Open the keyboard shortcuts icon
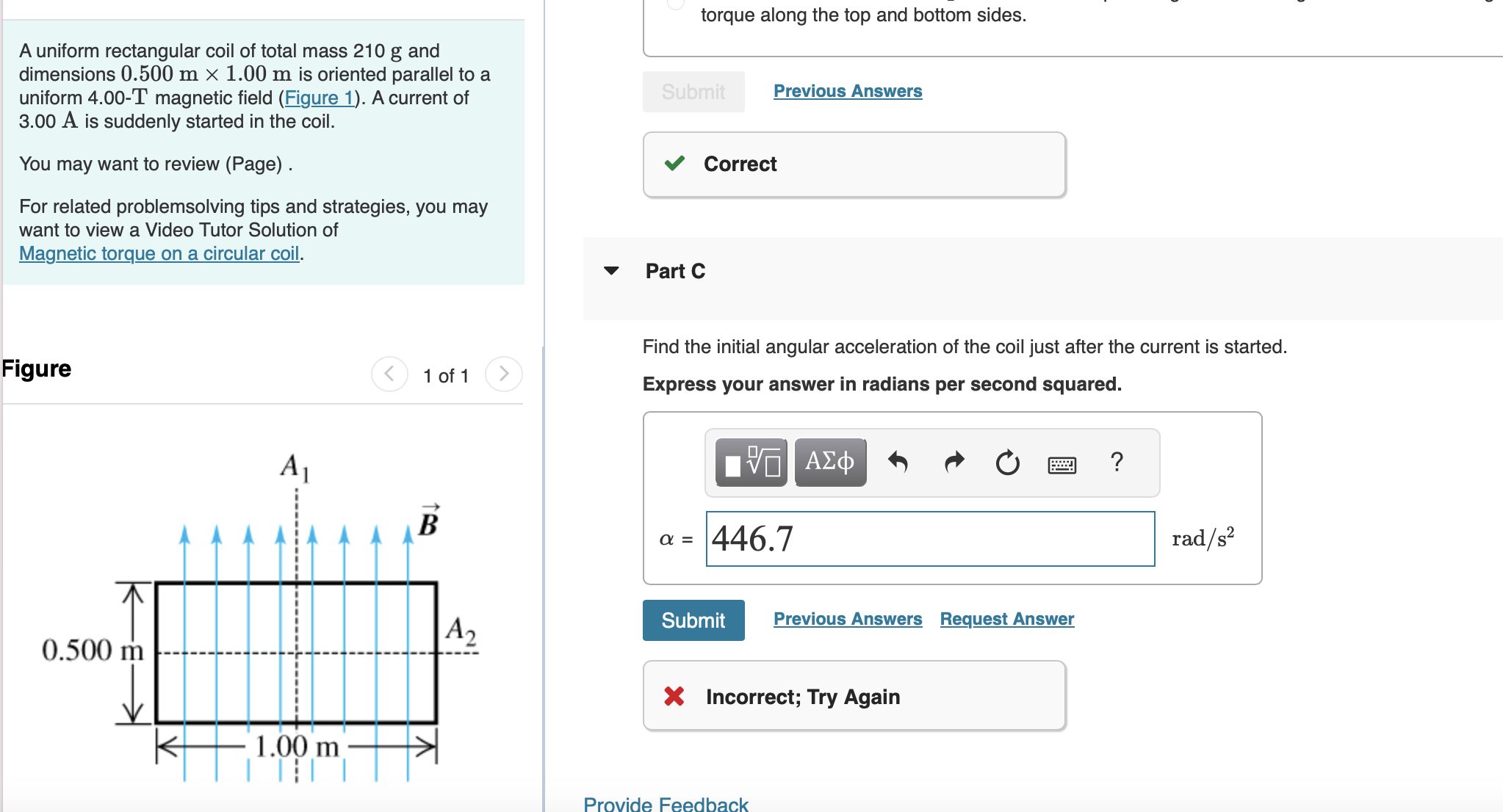This screenshot has width=1503, height=812. (1062, 465)
